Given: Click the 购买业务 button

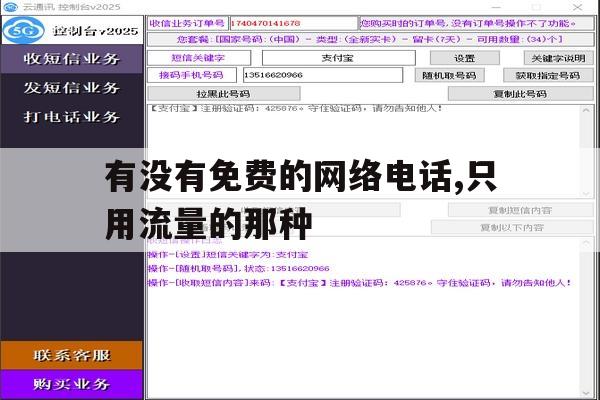Looking at the screenshot, I should 72,384.
